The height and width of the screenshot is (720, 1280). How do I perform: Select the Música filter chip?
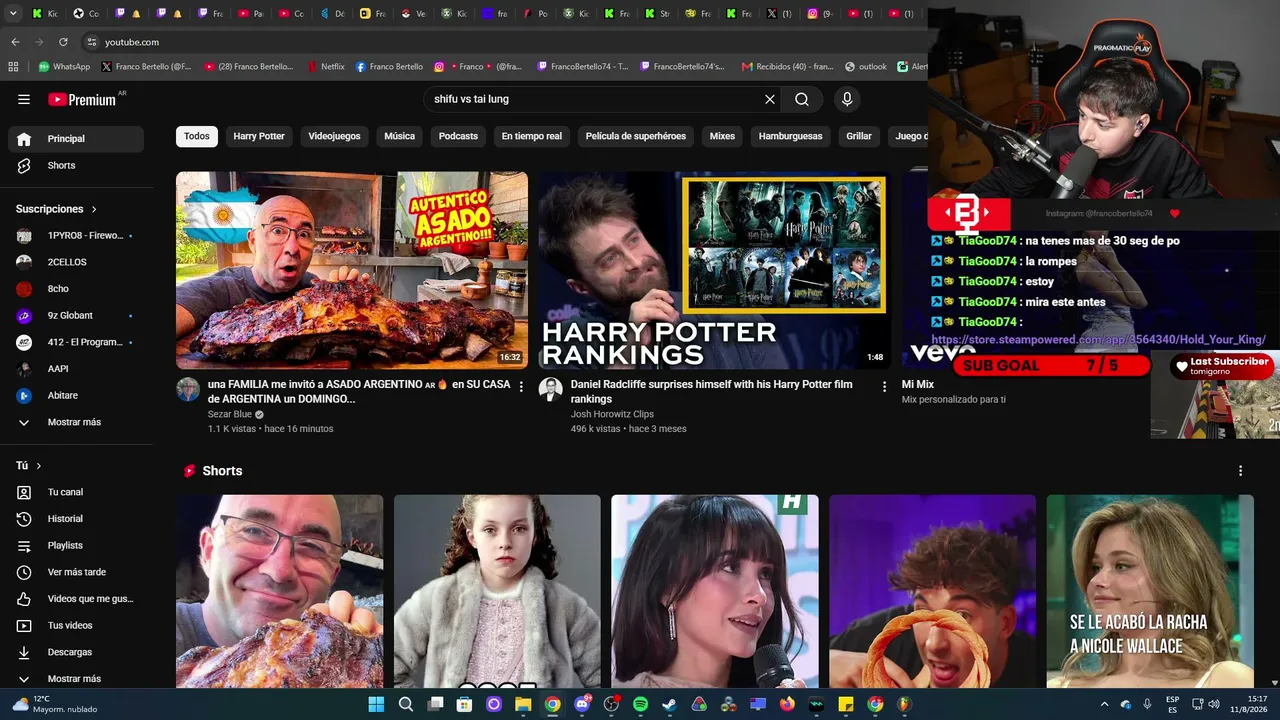[x=400, y=136]
